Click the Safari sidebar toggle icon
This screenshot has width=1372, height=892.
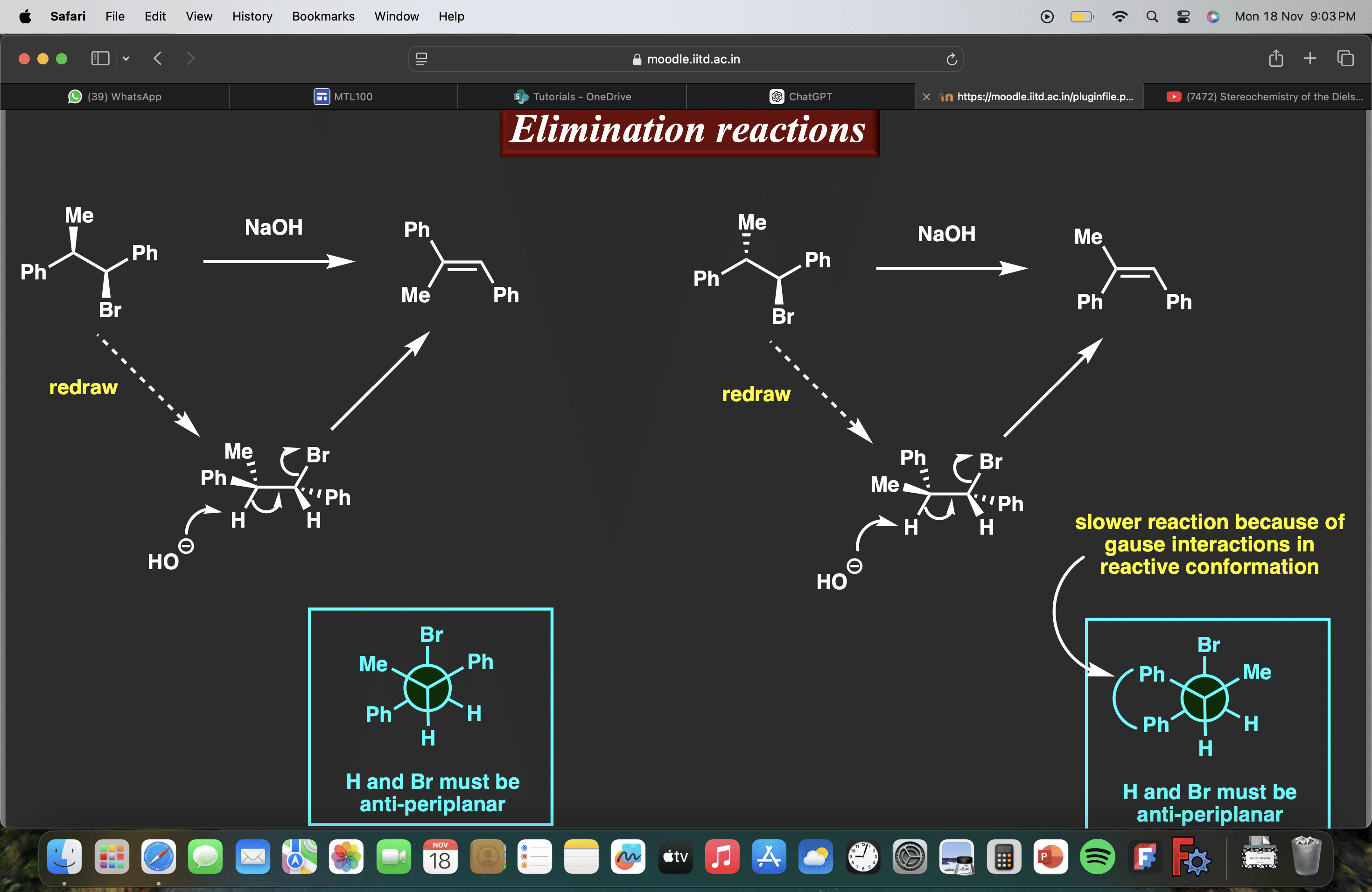[x=100, y=58]
